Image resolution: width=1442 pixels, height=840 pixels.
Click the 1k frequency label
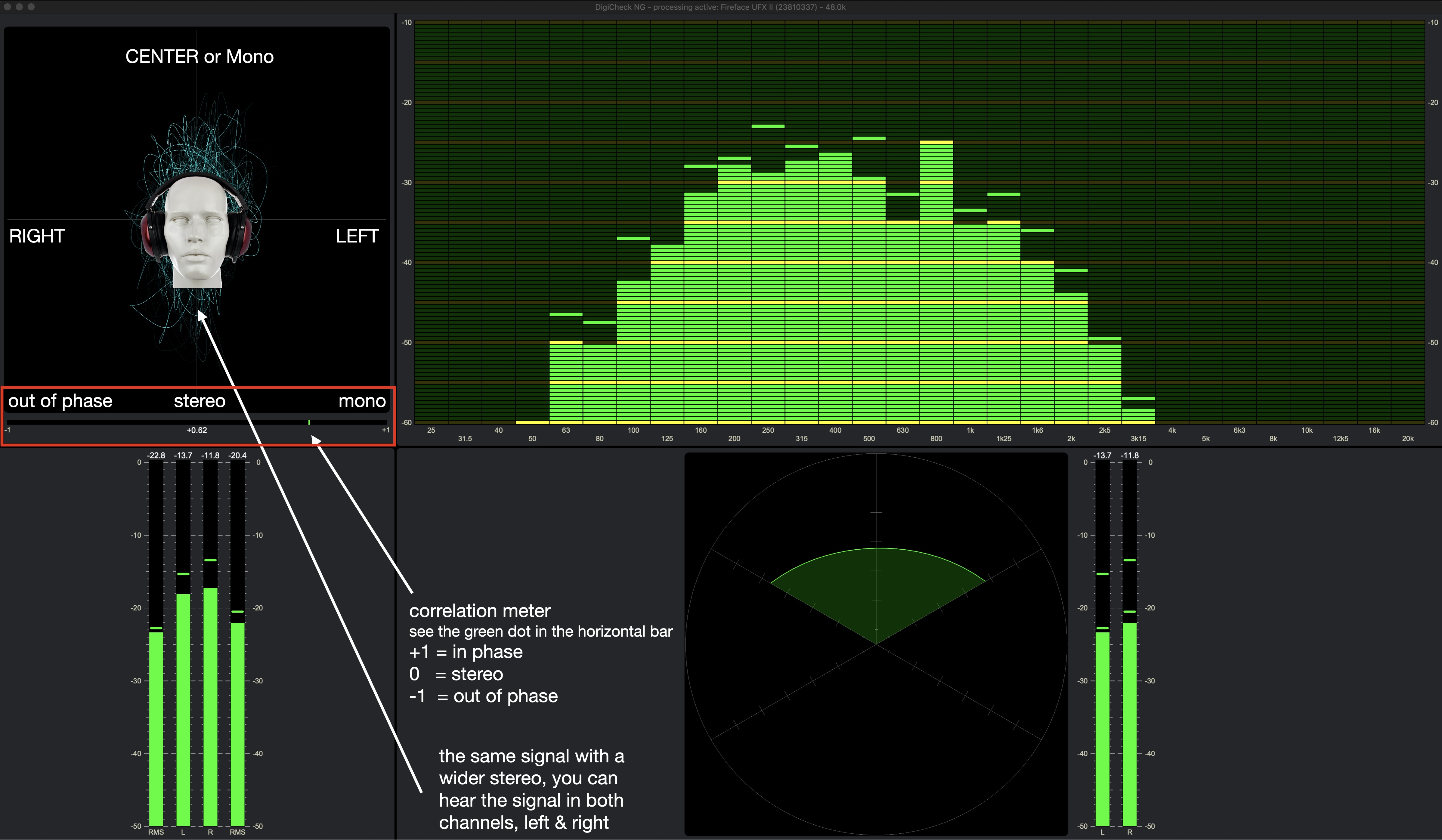click(x=970, y=430)
